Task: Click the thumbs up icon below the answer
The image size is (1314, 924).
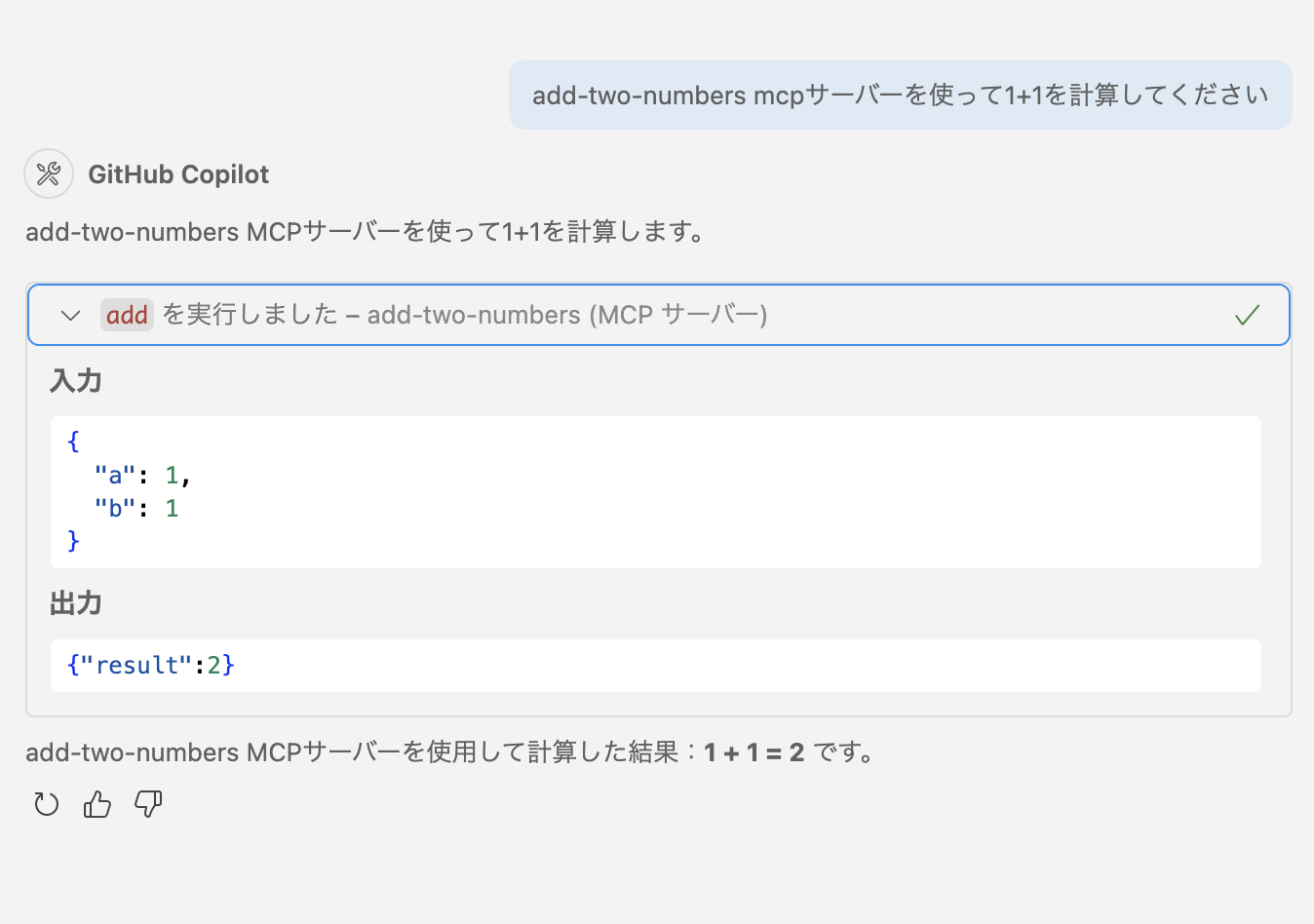Action: pyautogui.click(x=96, y=804)
